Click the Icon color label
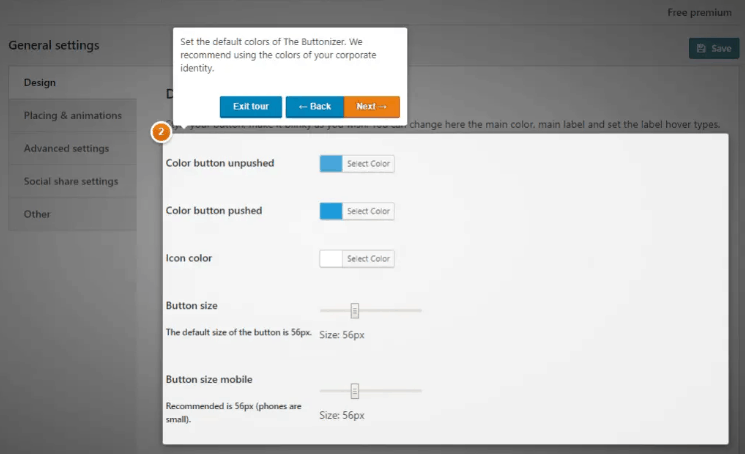 (x=189, y=258)
